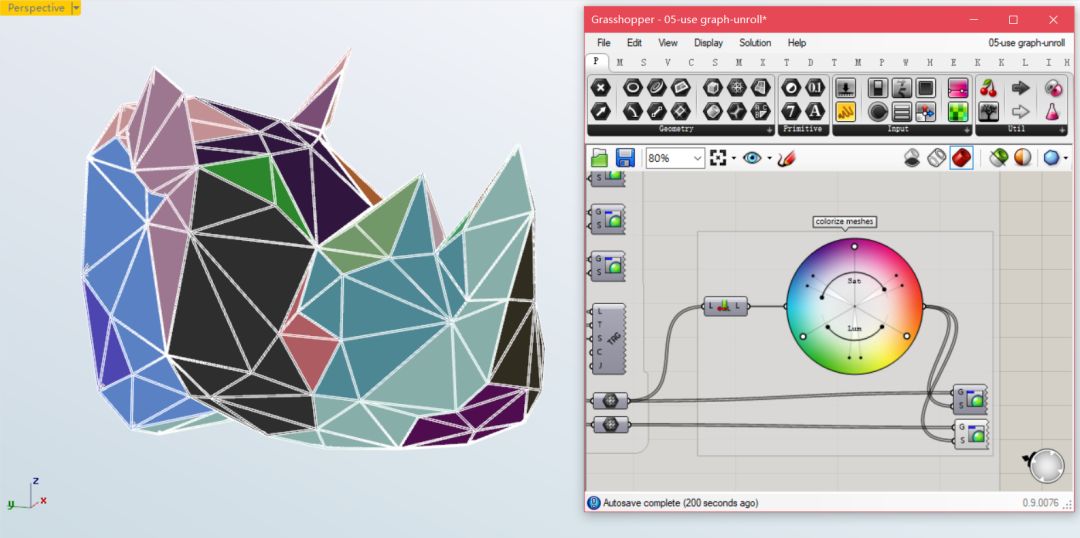The image size is (1080, 538).
Task: Select the Integer (7) parameter icon
Action: tap(791, 111)
